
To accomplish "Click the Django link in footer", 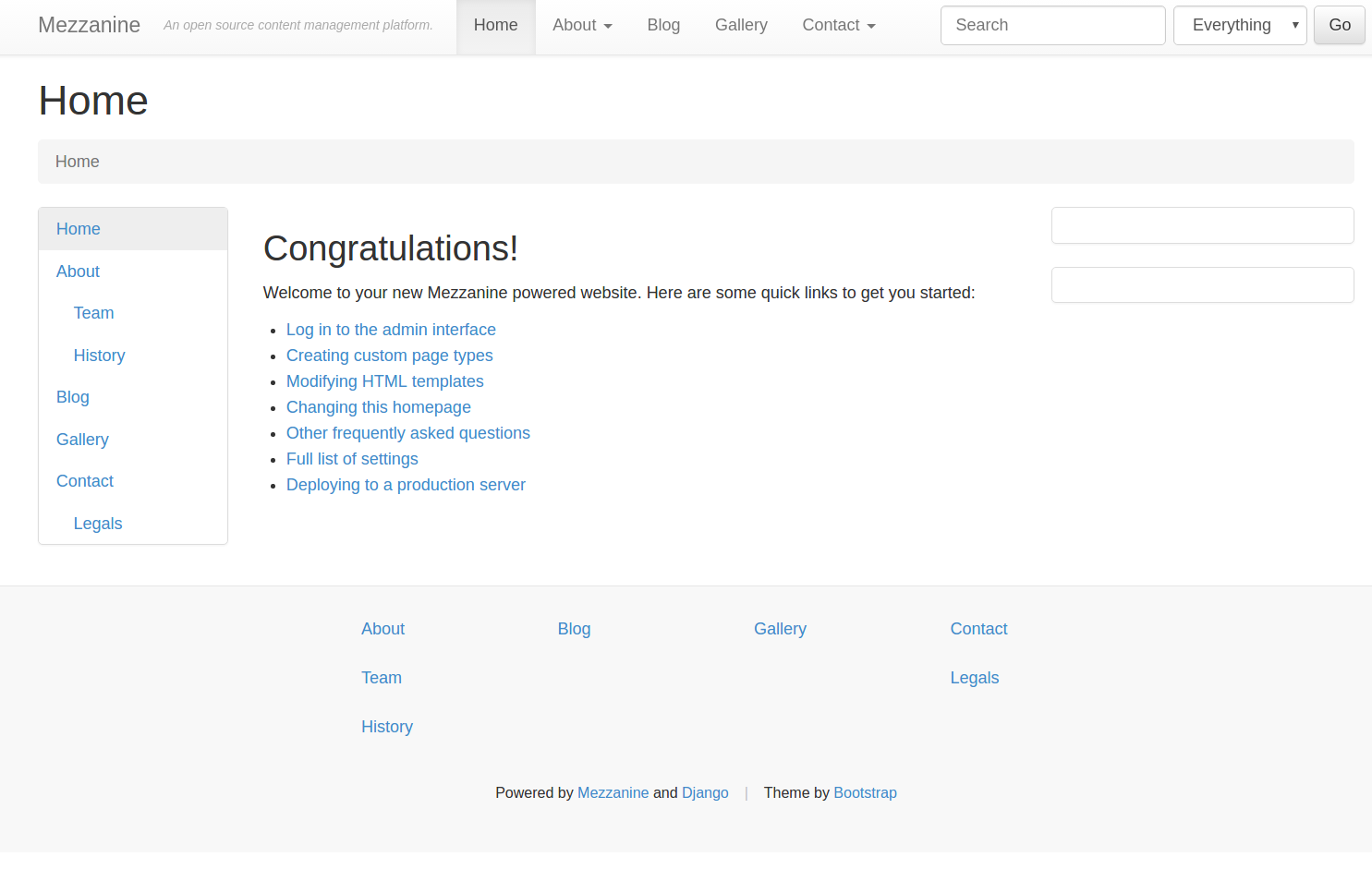I will [x=705, y=792].
